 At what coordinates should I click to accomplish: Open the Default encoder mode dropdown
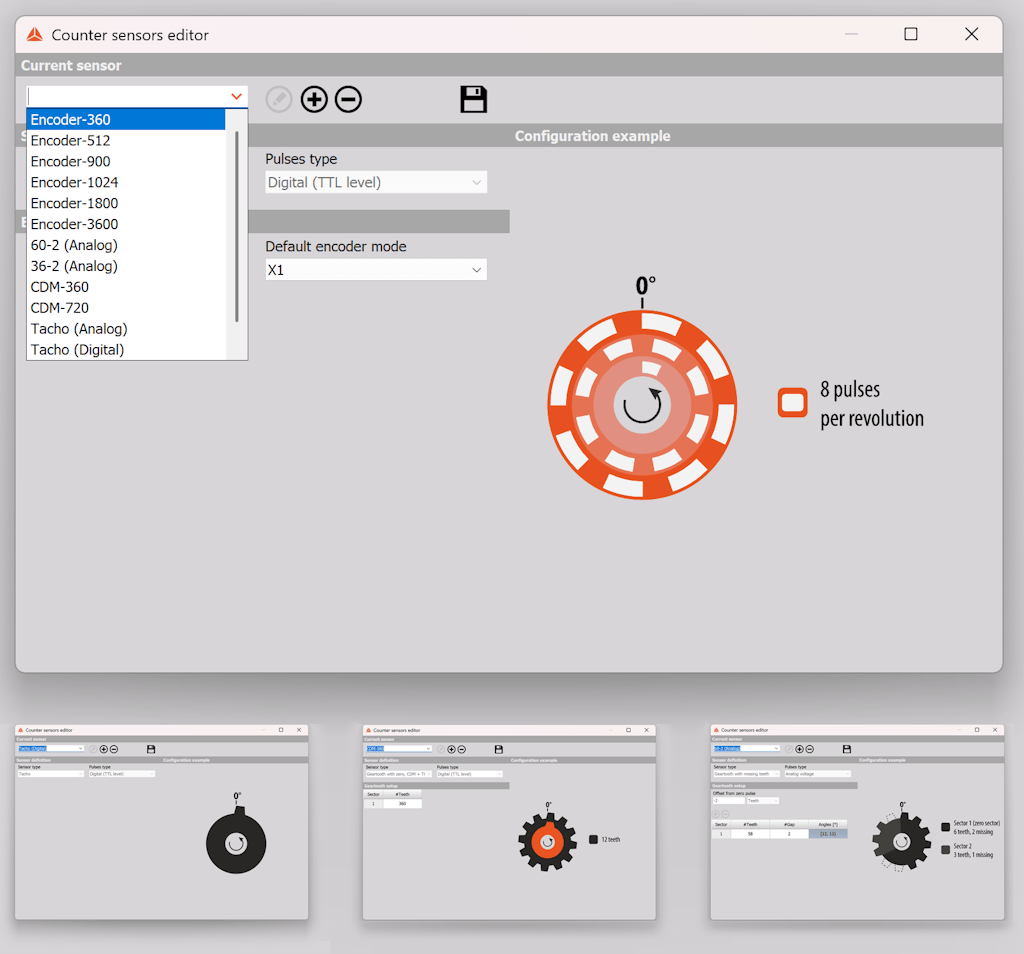pos(376,270)
